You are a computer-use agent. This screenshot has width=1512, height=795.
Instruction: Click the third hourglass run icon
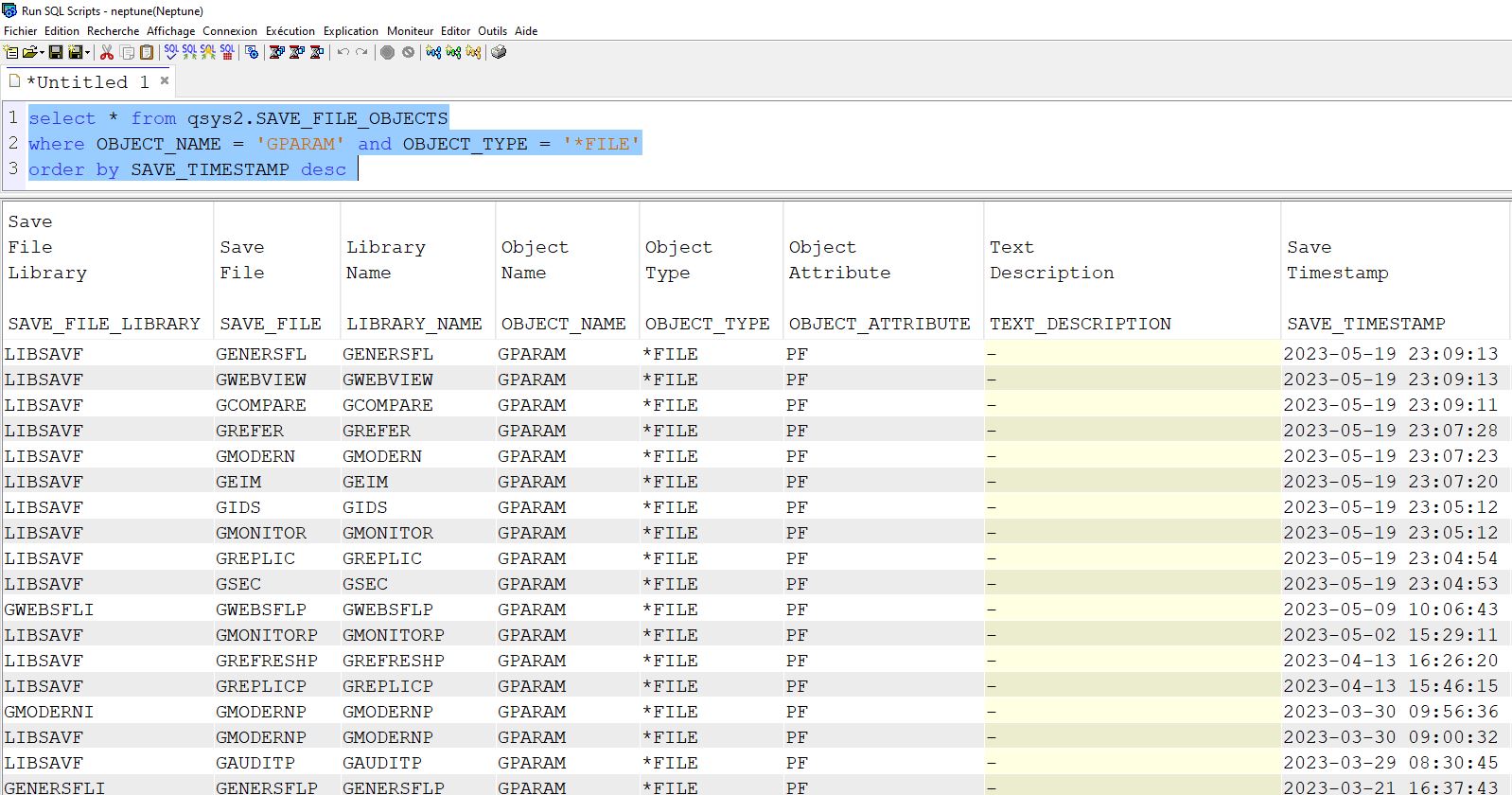316,52
